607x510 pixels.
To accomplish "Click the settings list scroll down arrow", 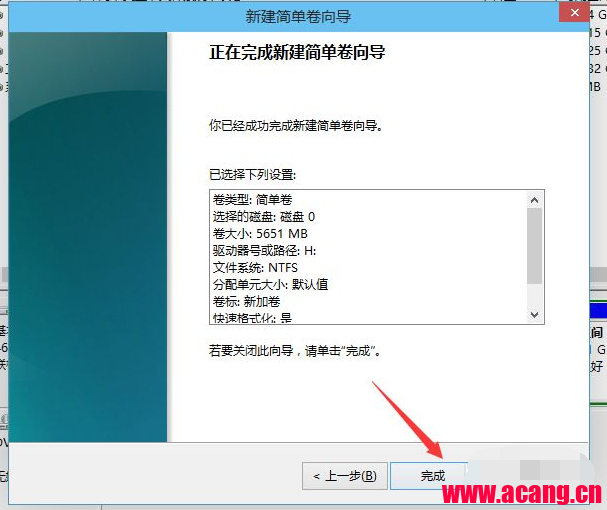I will [534, 314].
